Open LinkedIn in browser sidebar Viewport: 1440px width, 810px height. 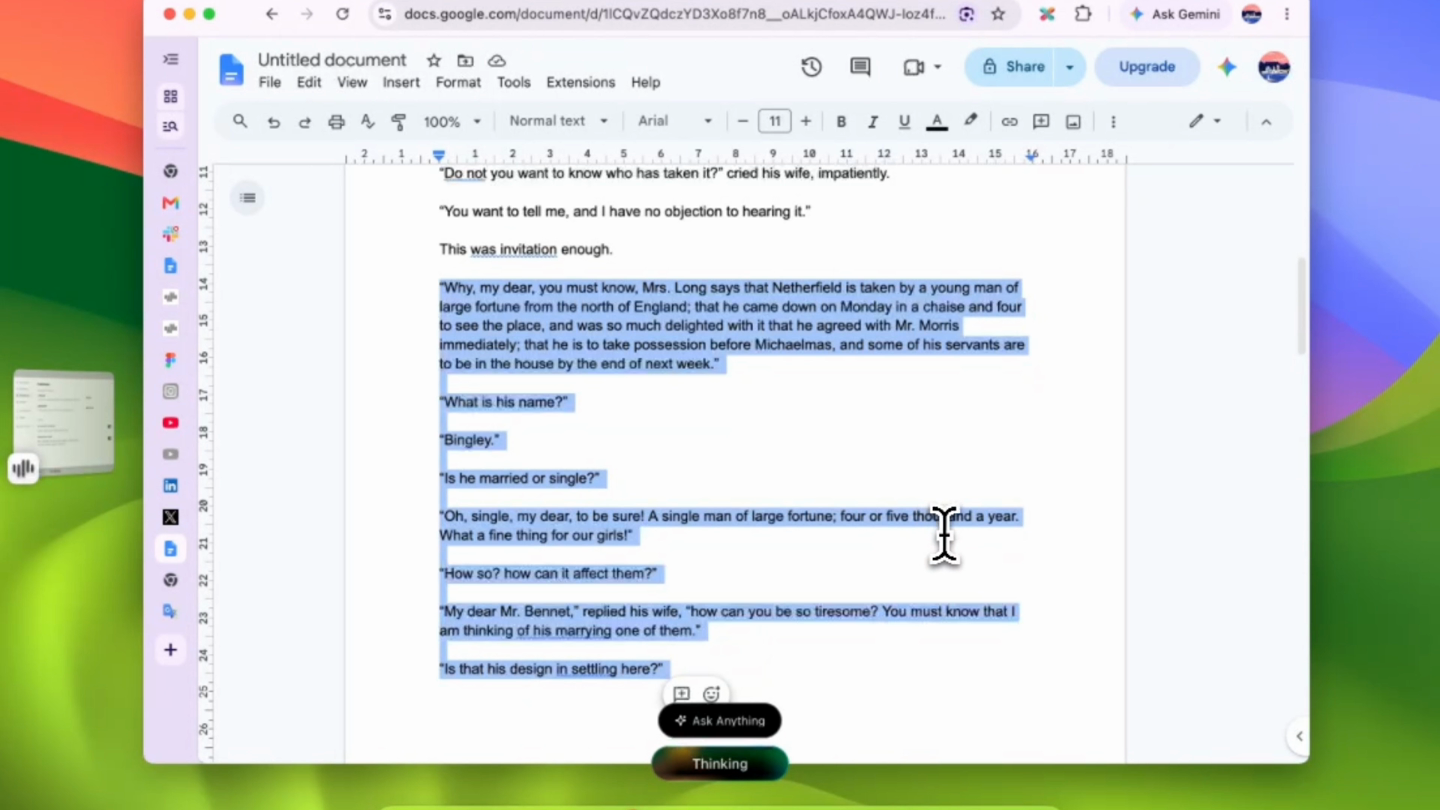click(171, 486)
